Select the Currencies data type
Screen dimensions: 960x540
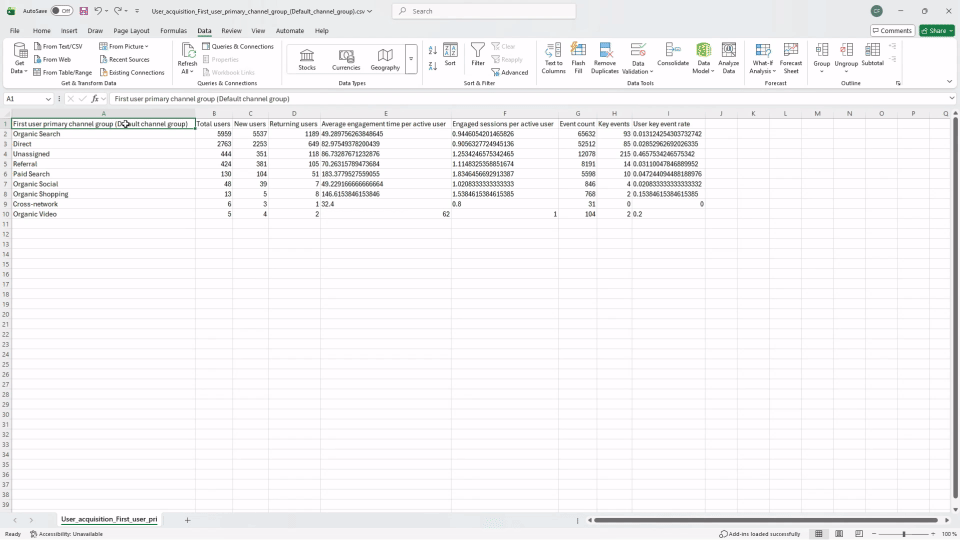pos(346,60)
